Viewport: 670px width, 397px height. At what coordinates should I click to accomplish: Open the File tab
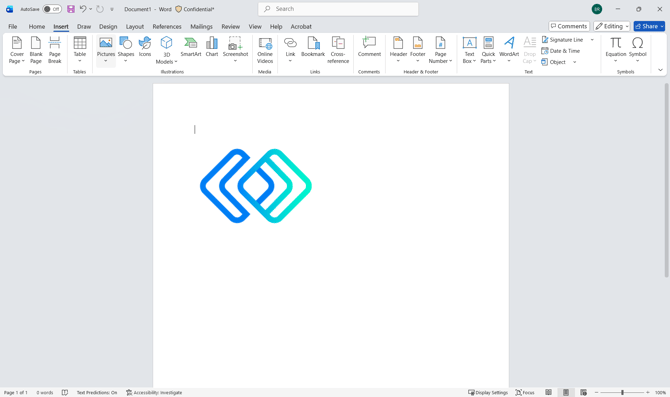pos(13,26)
